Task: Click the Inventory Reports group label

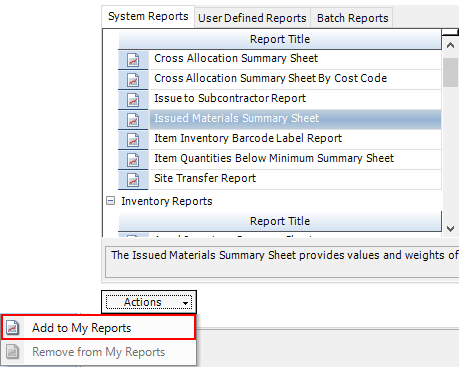Action: coord(167,201)
